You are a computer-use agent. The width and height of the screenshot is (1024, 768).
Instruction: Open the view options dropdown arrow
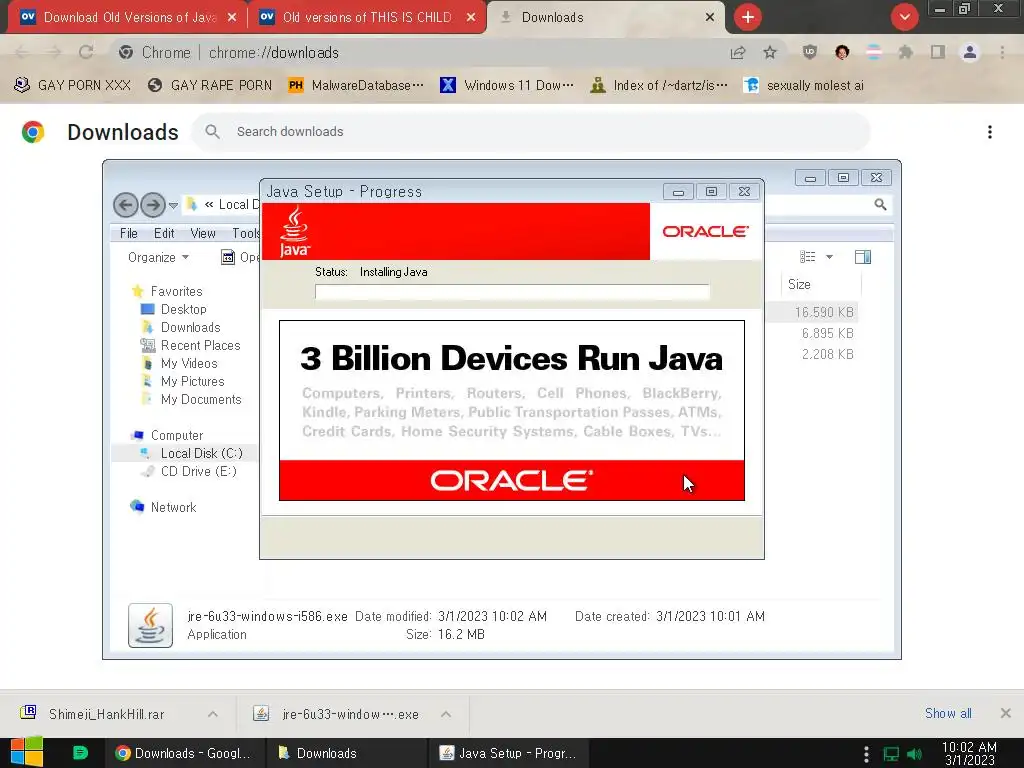pyautogui.click(x=829, y=257)
